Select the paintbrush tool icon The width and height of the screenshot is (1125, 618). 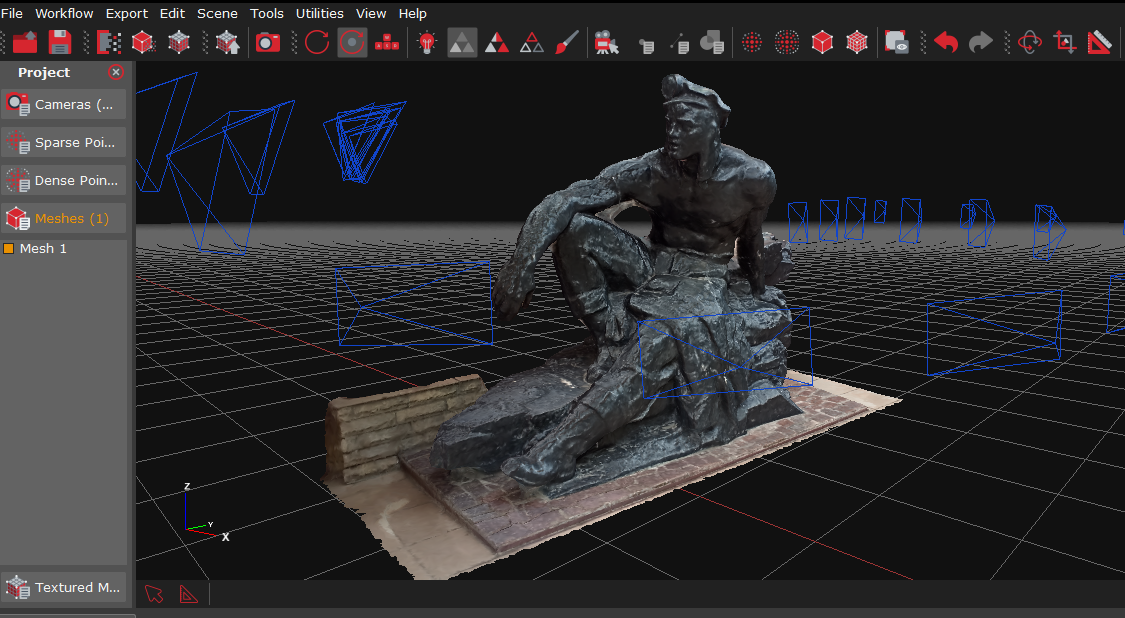pos(567,42)
